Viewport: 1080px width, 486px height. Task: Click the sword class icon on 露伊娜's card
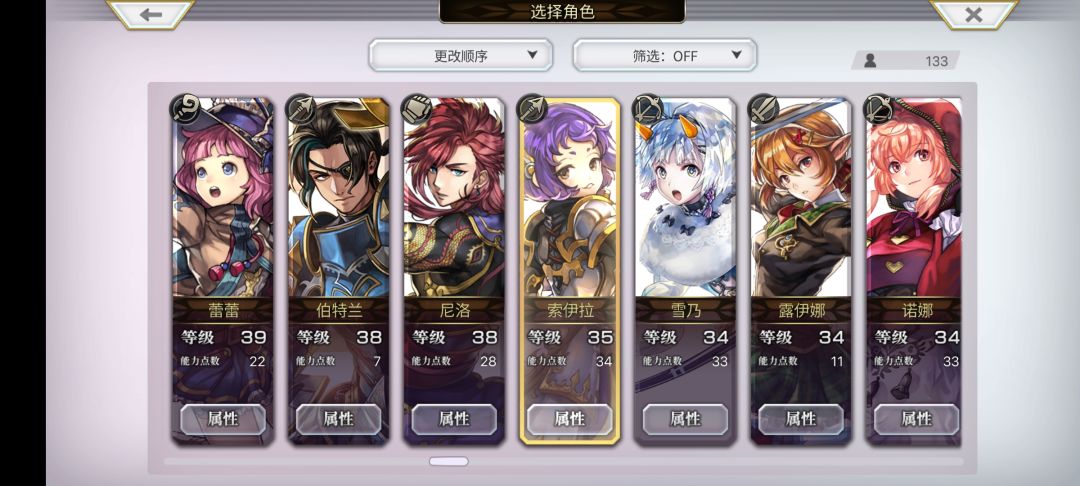coord(763,109)
